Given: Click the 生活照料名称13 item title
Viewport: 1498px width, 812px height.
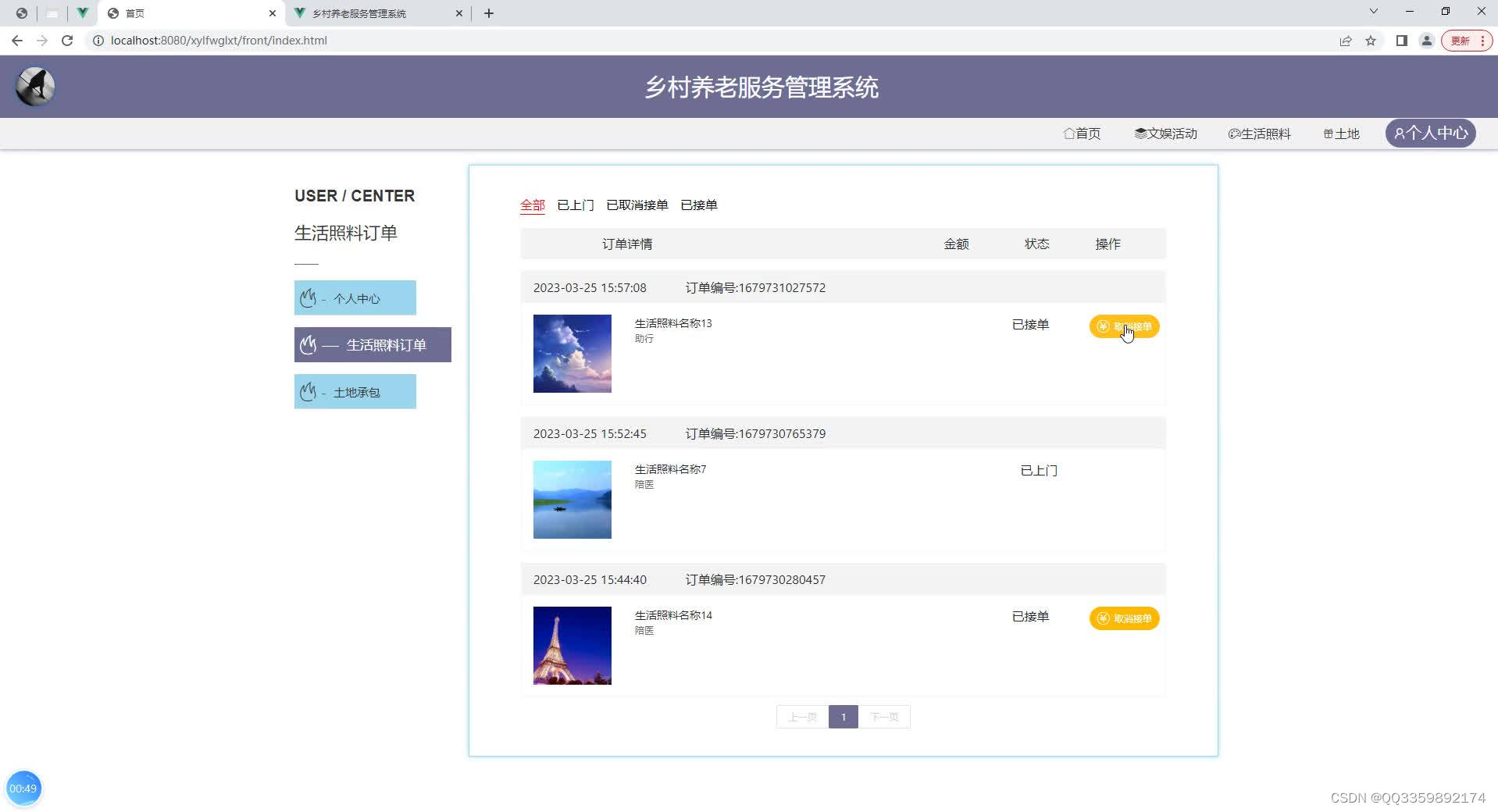Looking at the screenshot, I should point(673,323).
